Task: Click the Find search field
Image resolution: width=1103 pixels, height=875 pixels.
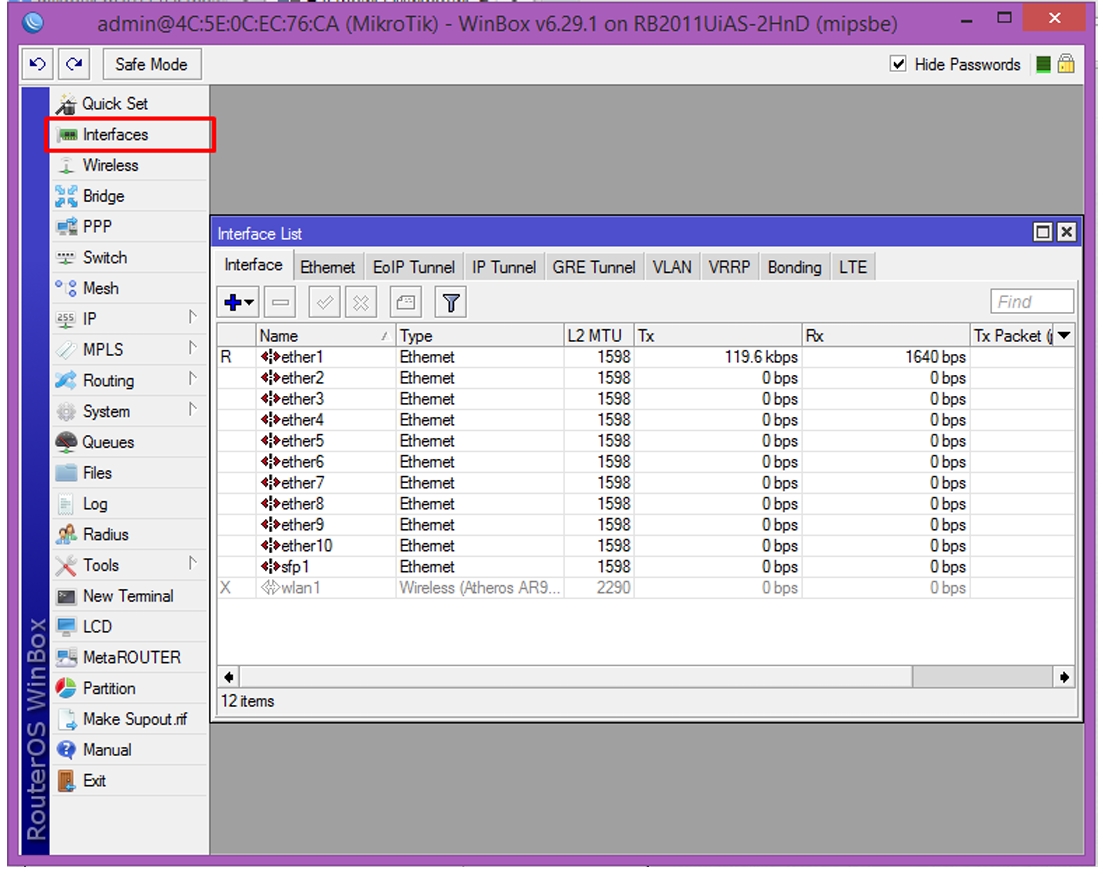Action: pyautogui.click(x=1032, y=302)
